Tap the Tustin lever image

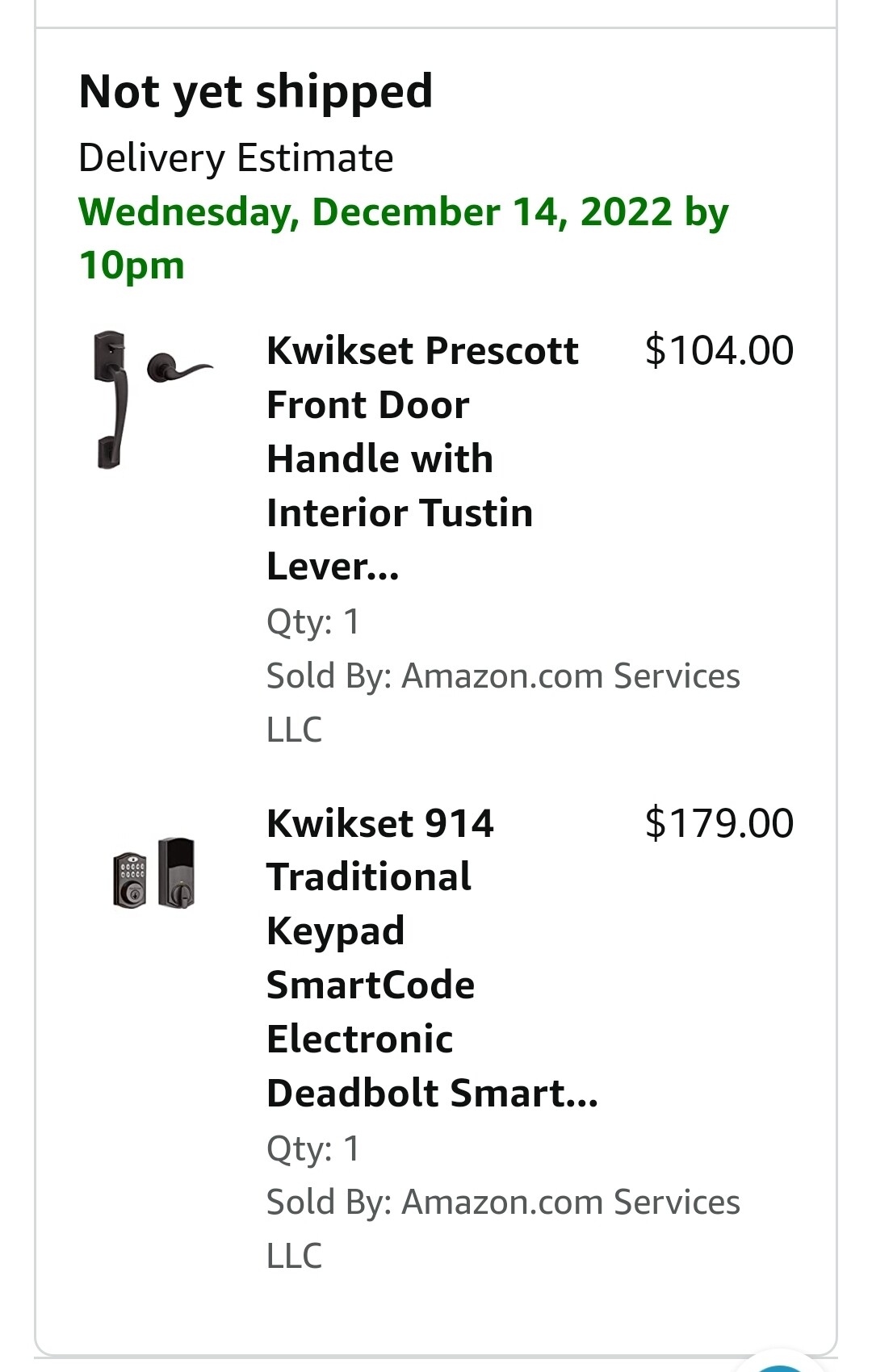coord(181,369)
